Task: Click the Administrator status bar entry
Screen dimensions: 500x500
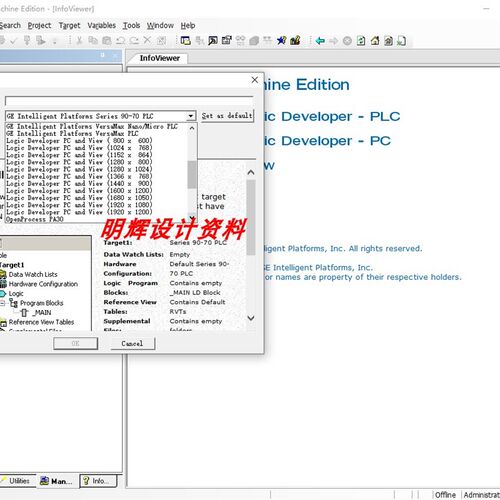Action: [x=482, y=495]
